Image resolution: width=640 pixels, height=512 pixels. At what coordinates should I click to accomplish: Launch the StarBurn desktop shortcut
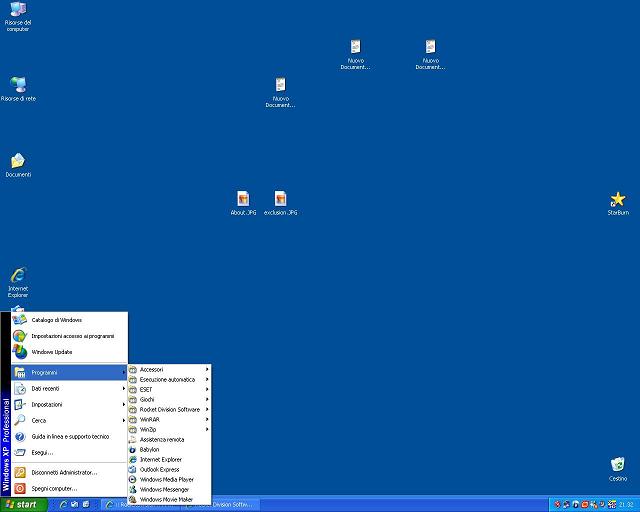[x=618, y=203]
